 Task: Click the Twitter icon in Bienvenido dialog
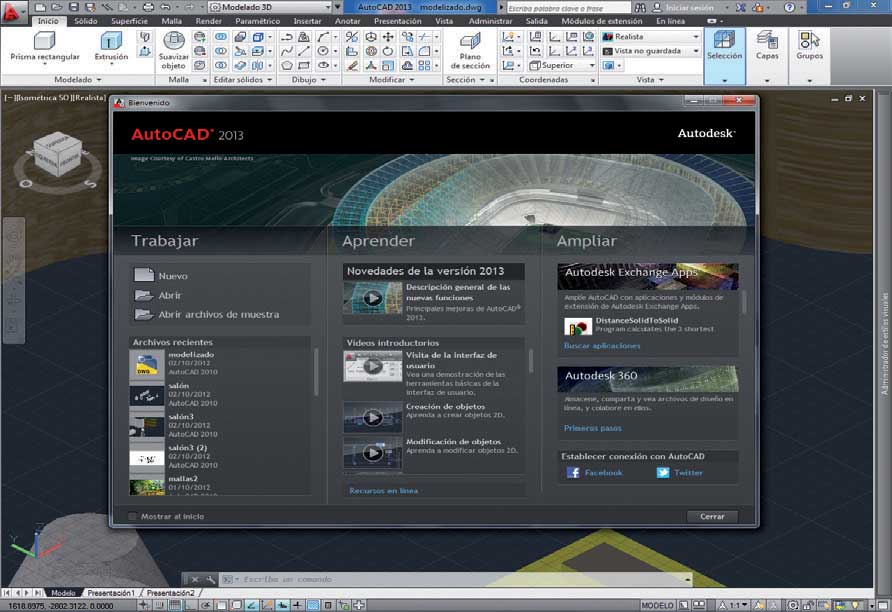tap(663, 473)
